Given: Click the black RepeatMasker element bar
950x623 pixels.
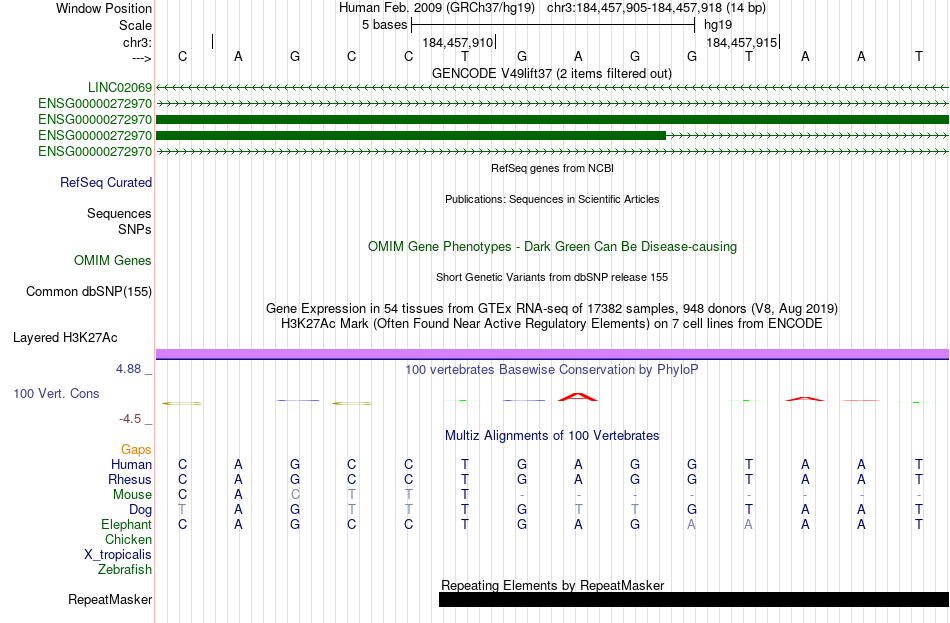Looking at the screenshot, I should [x=694, y=599].
